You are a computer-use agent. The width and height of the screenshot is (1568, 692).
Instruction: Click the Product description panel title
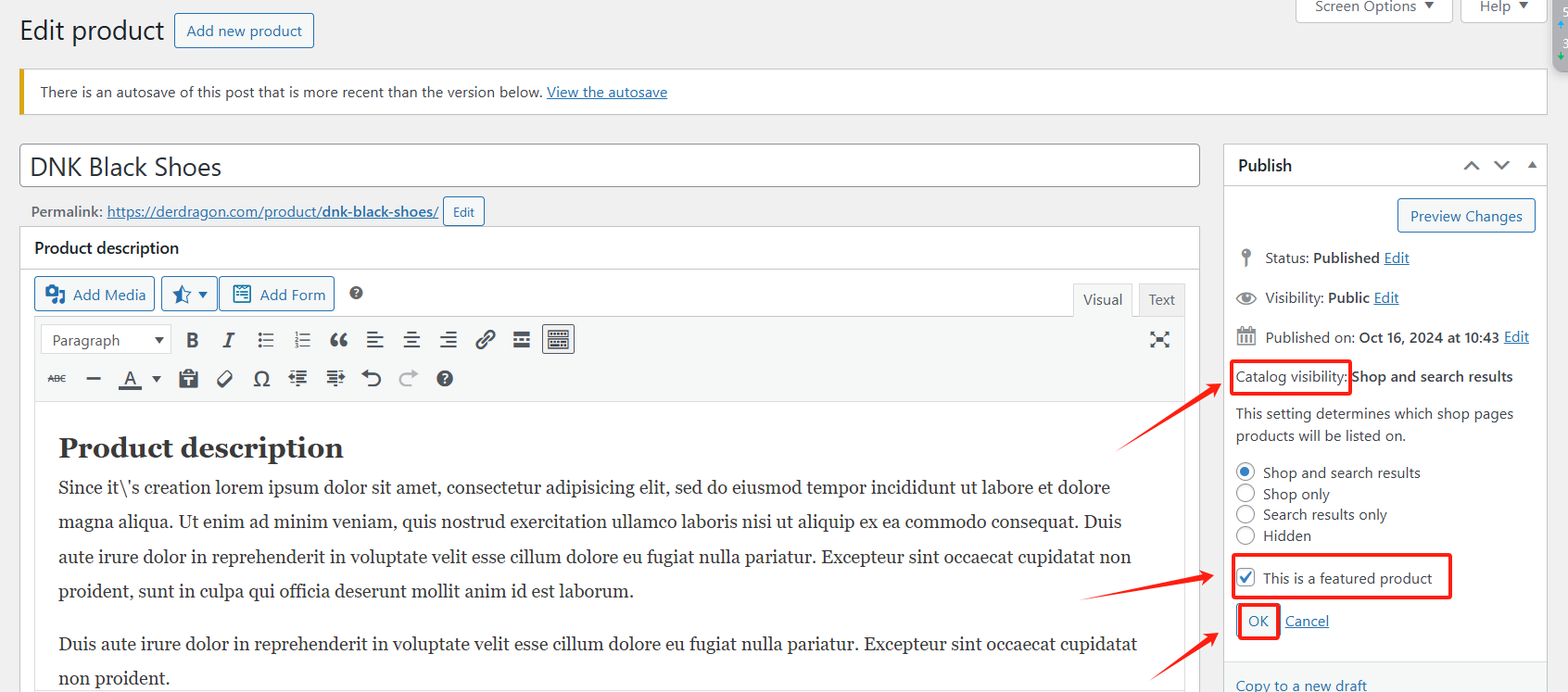[107, 248]
